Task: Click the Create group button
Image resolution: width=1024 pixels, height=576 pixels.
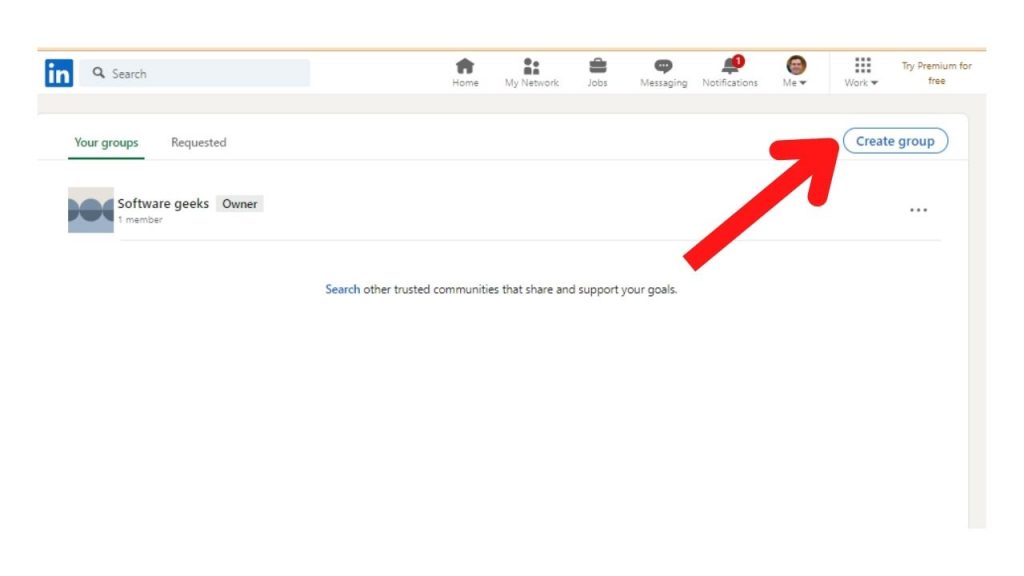Action: coord(895,141)
